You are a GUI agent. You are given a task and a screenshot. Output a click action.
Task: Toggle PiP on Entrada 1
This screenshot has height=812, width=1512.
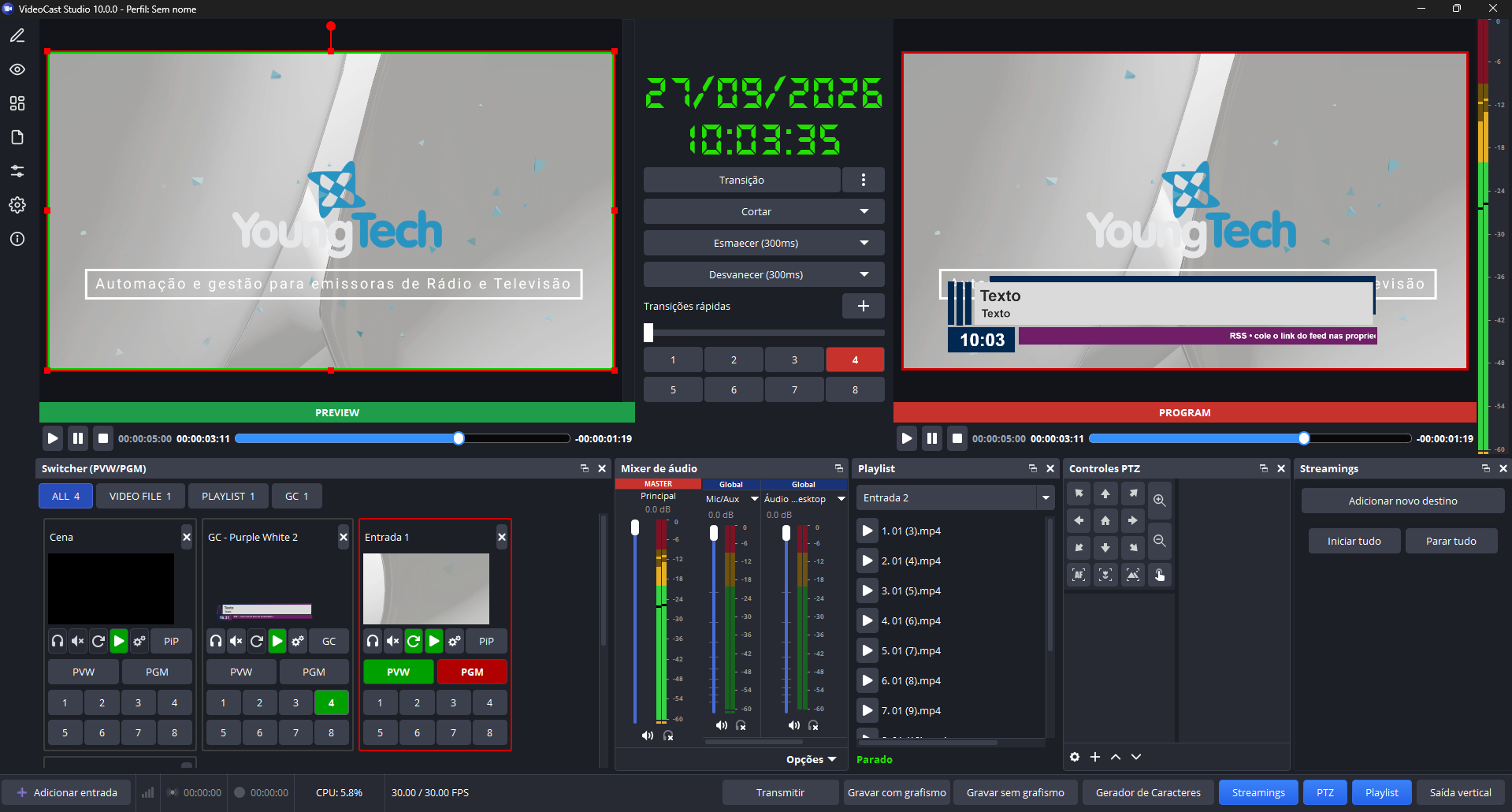pyautogui.click(x=486, y=641)
